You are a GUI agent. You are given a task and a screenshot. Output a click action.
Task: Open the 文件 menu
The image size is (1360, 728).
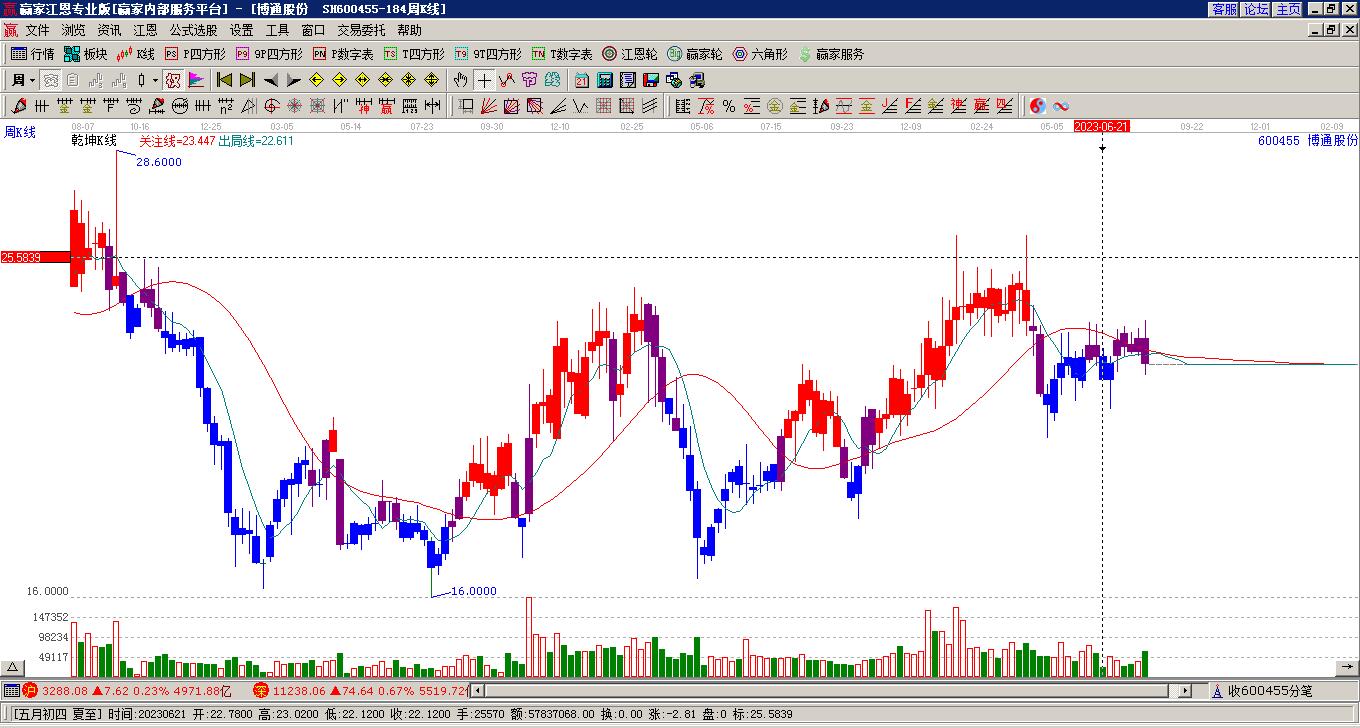click(37, 30)
